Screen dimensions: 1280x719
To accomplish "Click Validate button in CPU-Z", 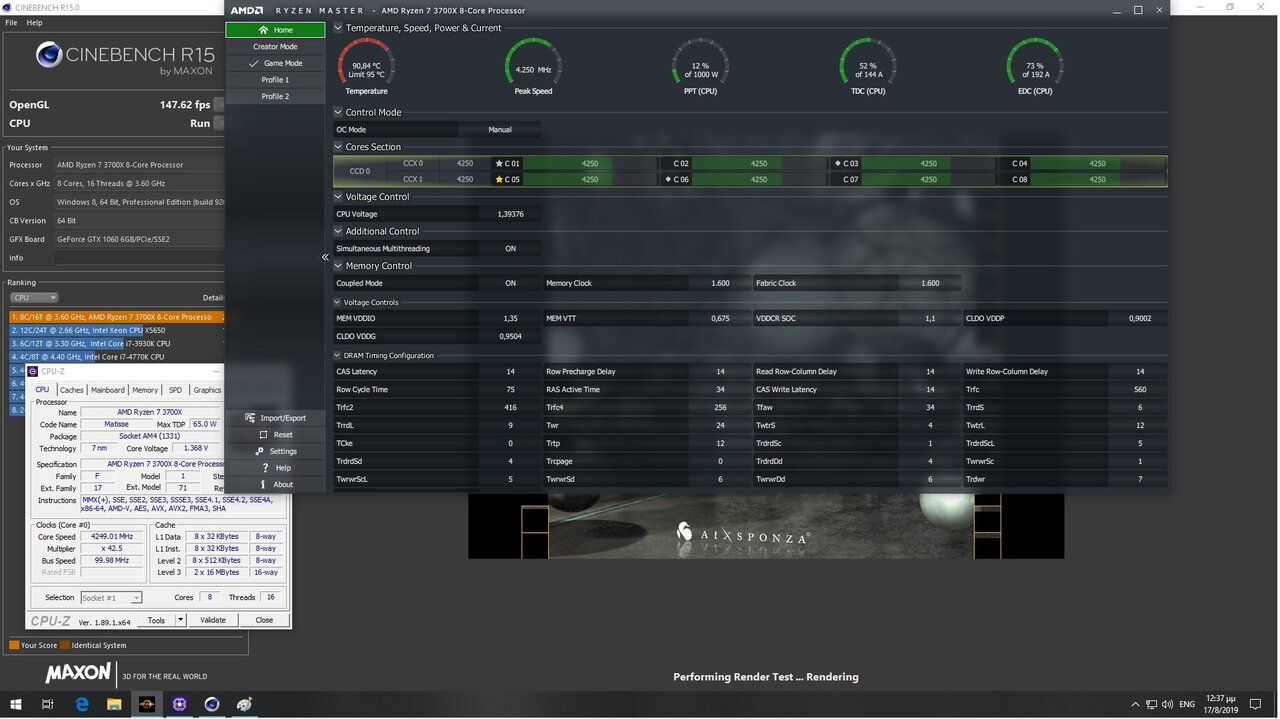I will [x=213, y=620].
